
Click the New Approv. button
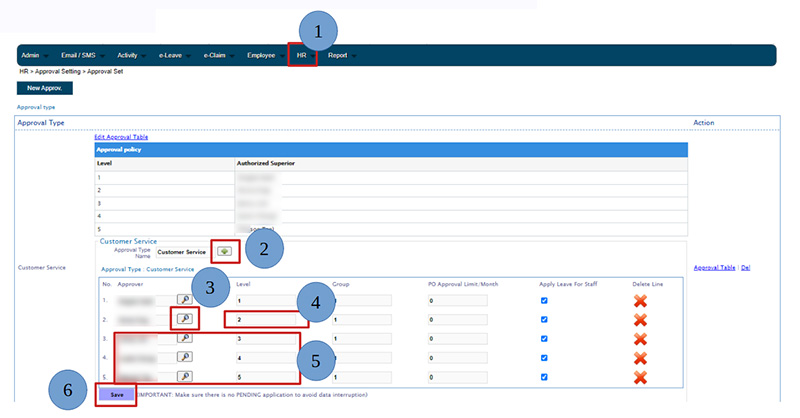[45, 89]
